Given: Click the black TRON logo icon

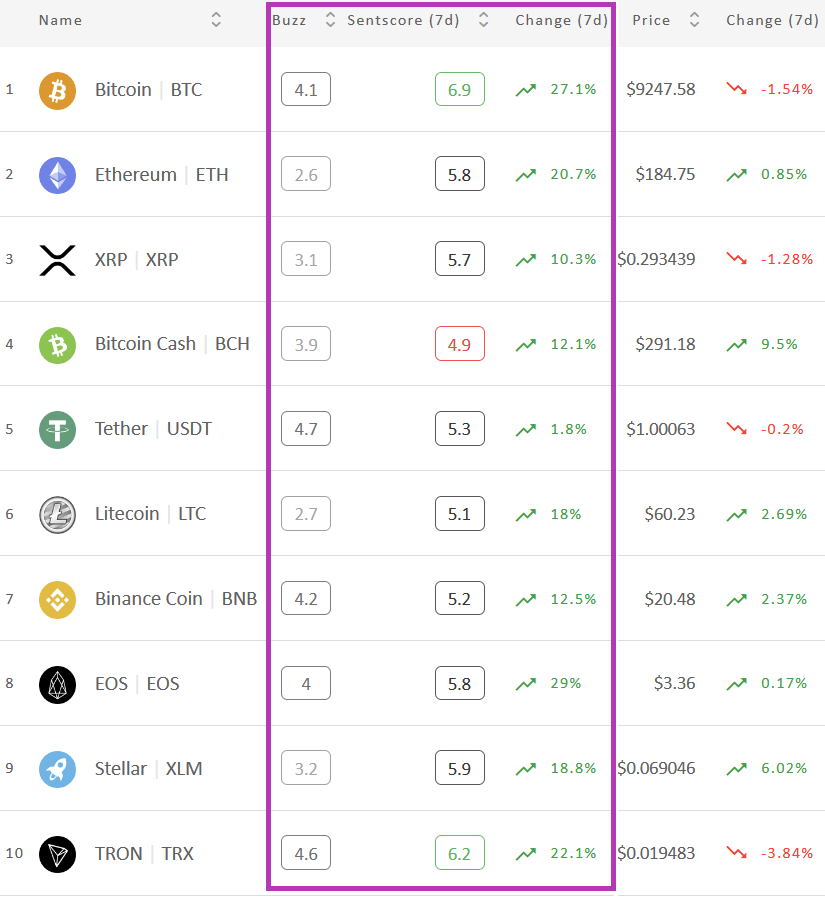Looking at the screenshot, I should [57, 854].
